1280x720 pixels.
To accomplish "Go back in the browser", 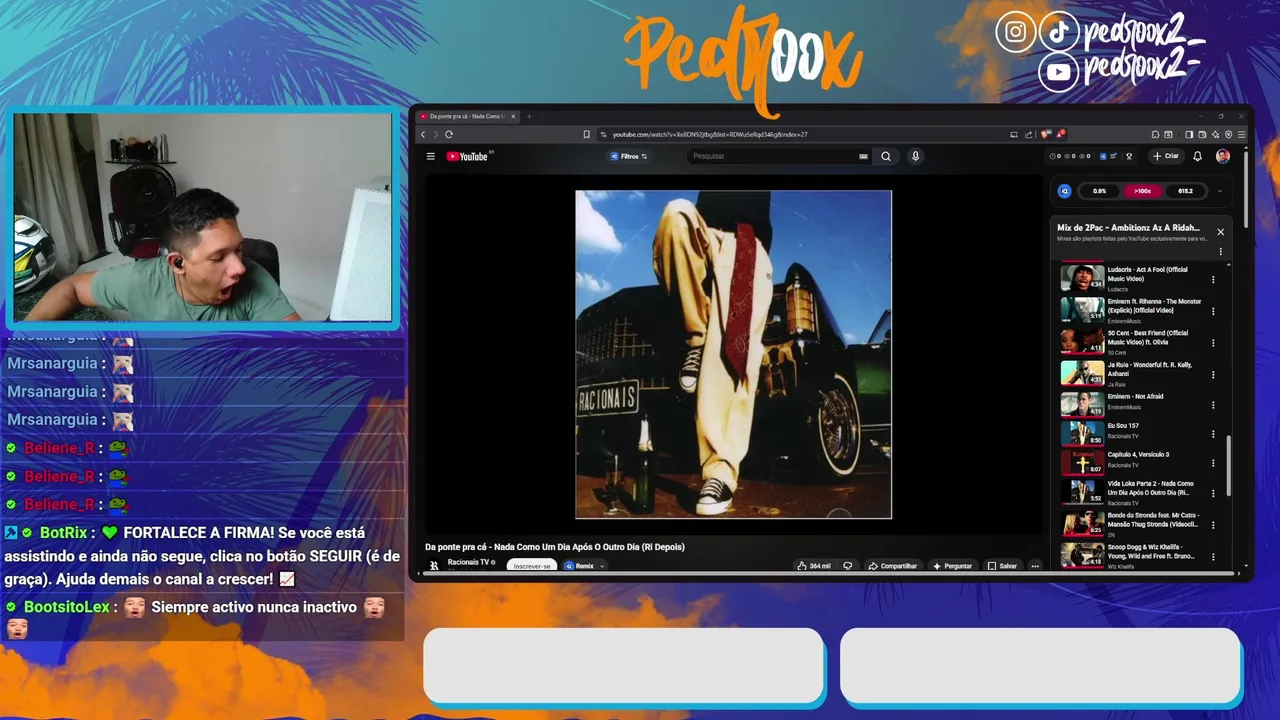I will tap(423, 134).
